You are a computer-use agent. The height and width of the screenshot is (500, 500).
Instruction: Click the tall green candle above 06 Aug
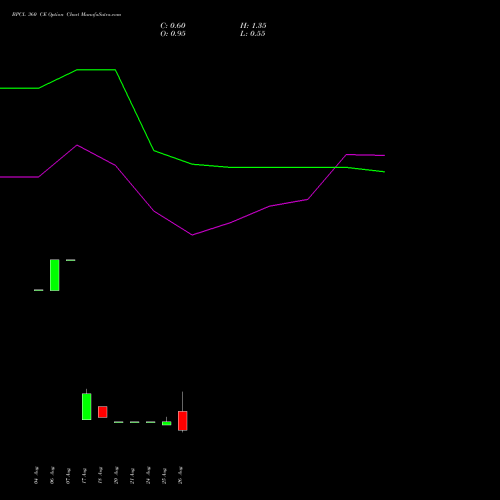pos(55,275)
